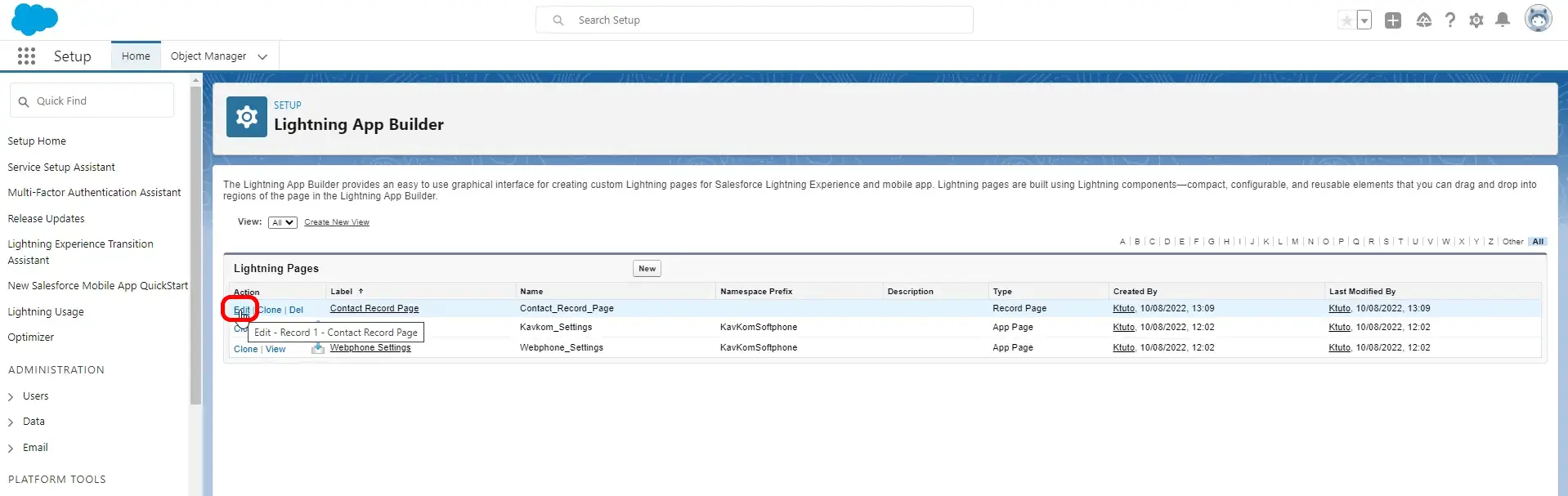Viewport: 1568px width, 496px height.
Task: Click the favorites star icon
Action: coord(1346,20)
